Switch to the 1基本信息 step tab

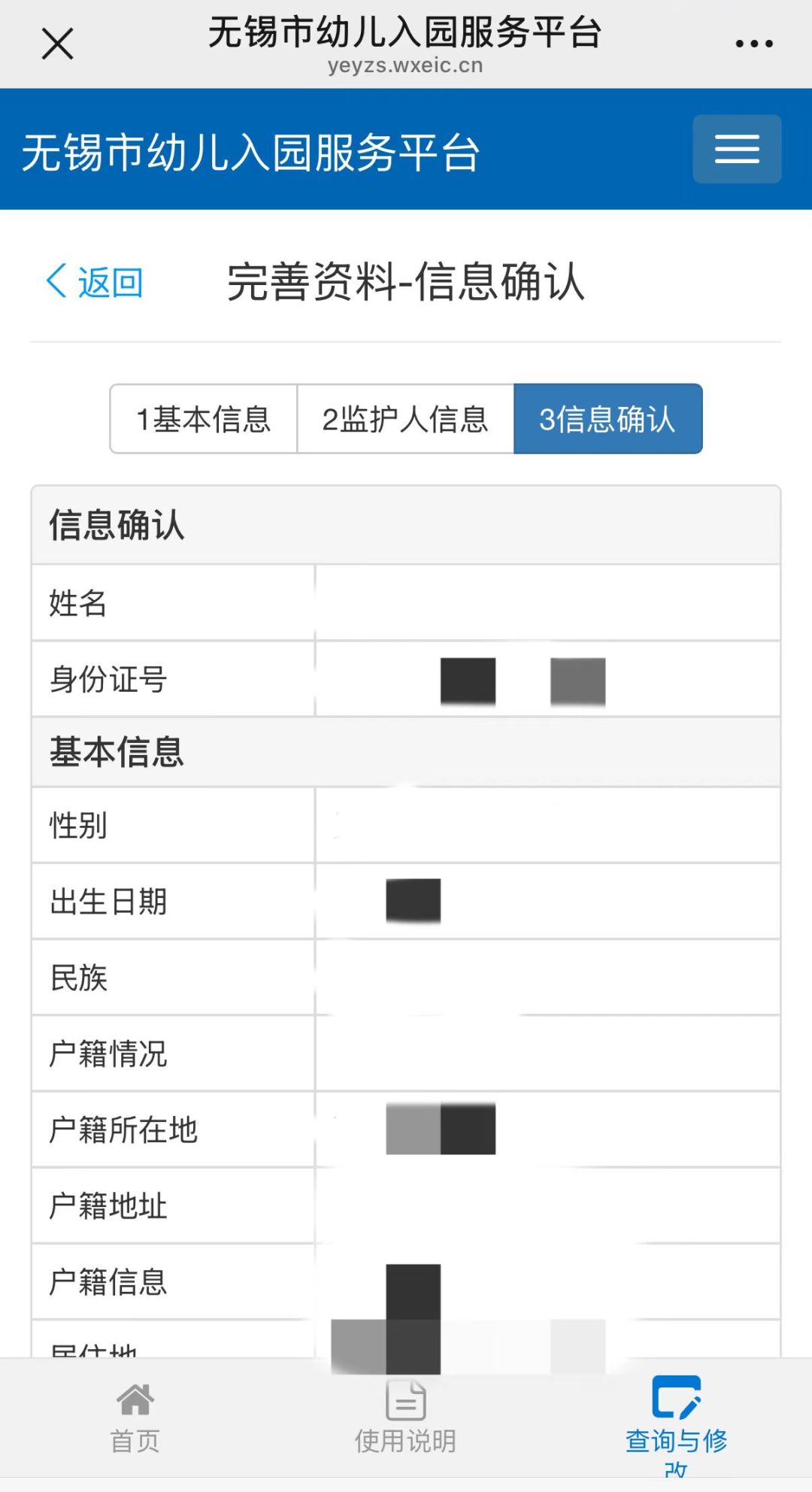coord(204,419)
